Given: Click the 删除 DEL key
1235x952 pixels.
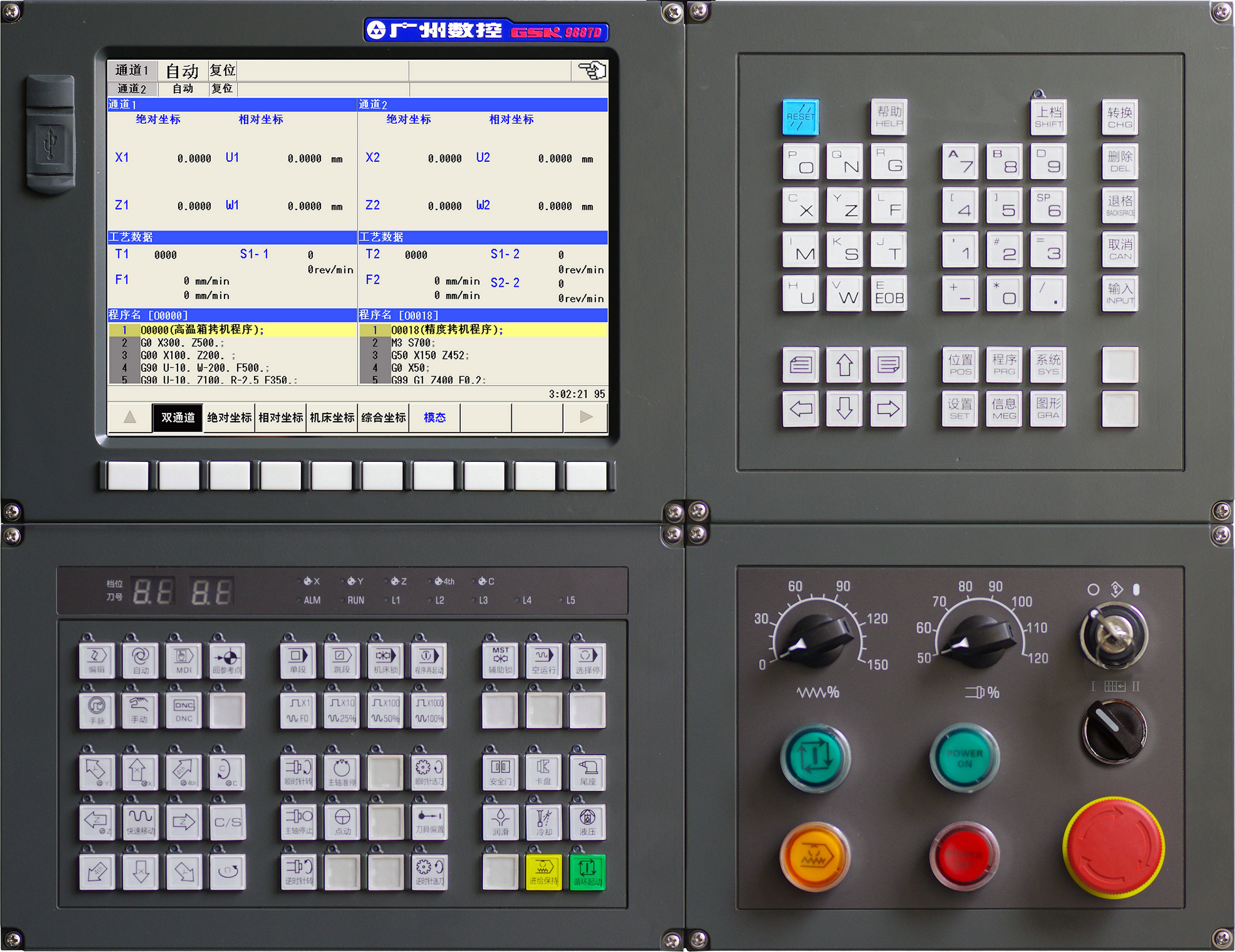Looking at the screenshot, I should click(x=1119, y=161).
